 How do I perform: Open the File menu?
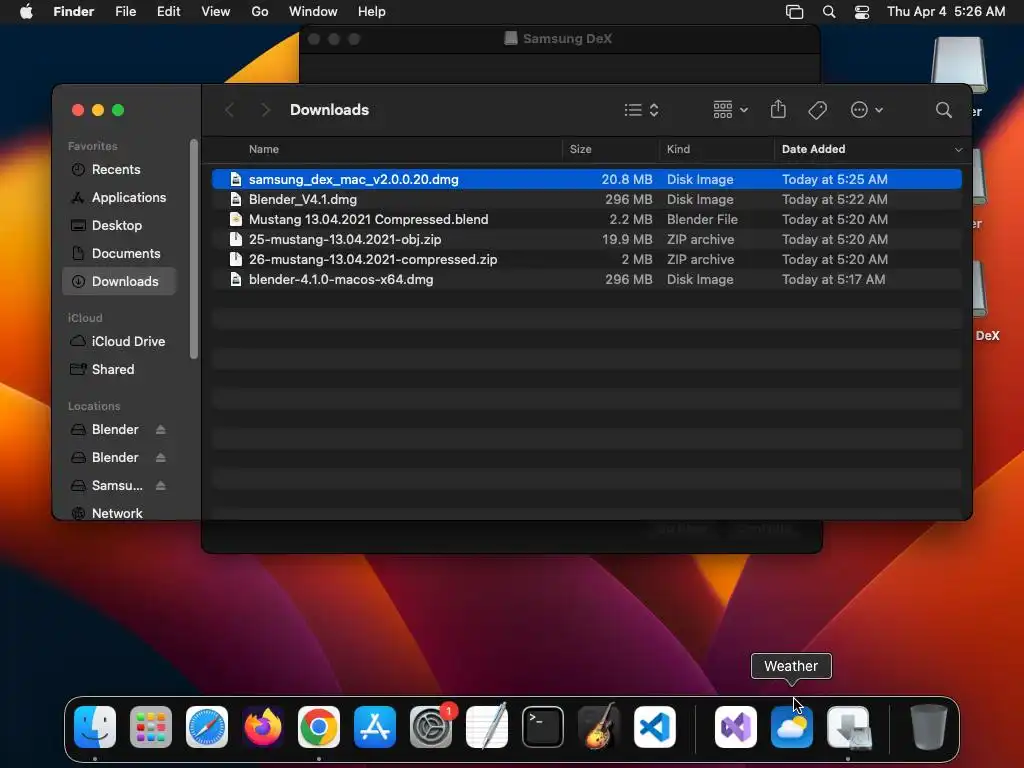[125, 12]
